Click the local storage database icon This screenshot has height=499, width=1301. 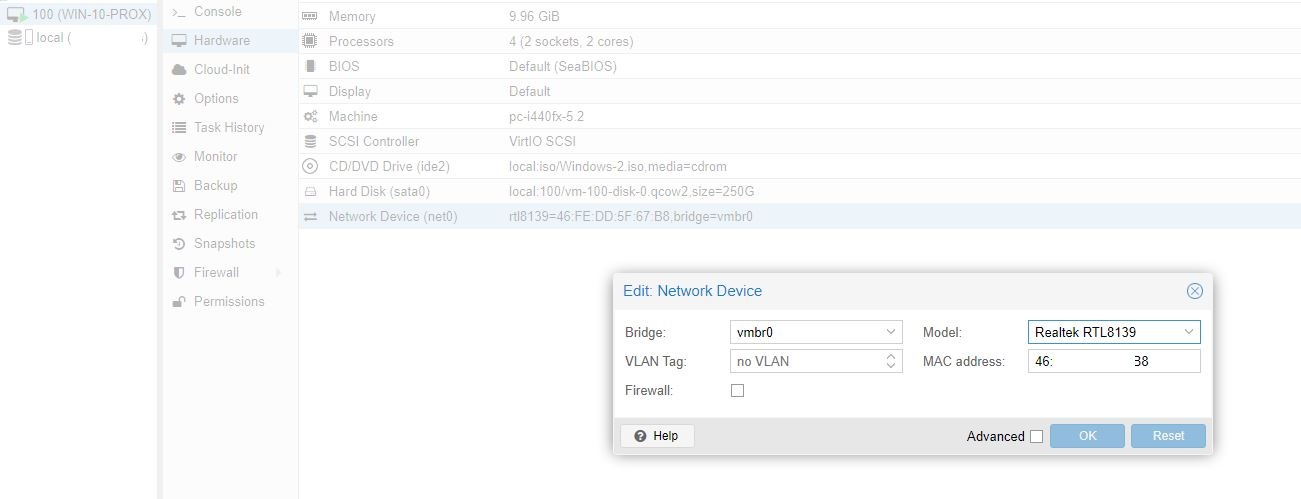(x=14, y=37)
